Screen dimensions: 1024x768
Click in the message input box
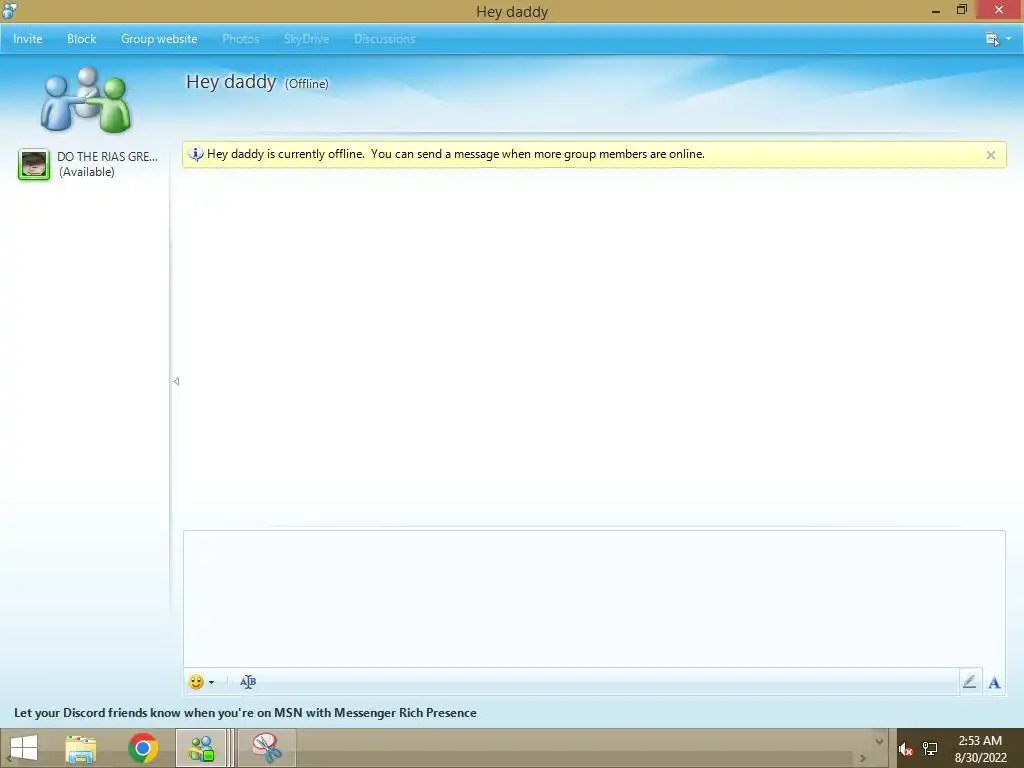tap(594, 599)
